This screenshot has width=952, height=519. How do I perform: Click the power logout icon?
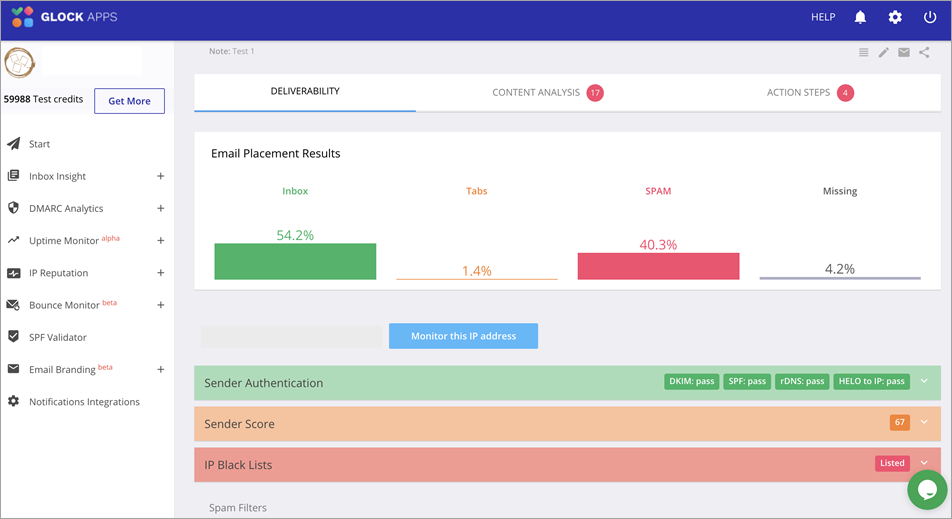pos(930,18)
